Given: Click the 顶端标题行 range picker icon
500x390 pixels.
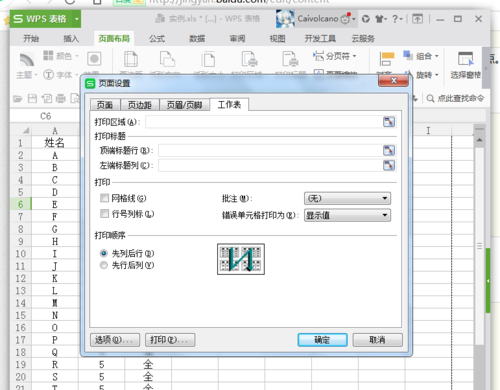Looking at the screenshot, I should pyautogui.click(x=389, y=150).
